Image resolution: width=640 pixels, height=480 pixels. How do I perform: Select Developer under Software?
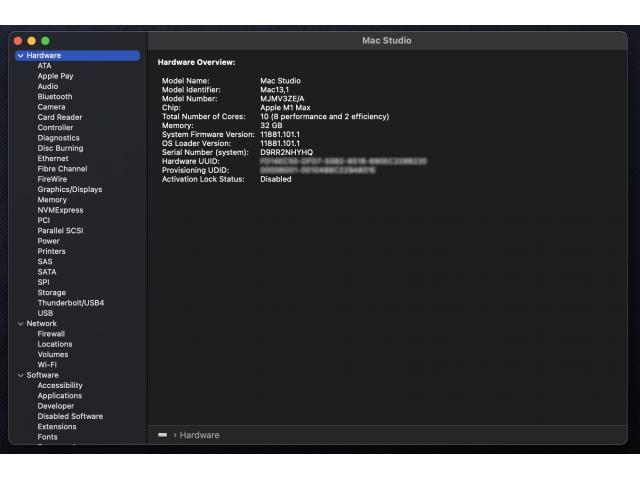56,406
